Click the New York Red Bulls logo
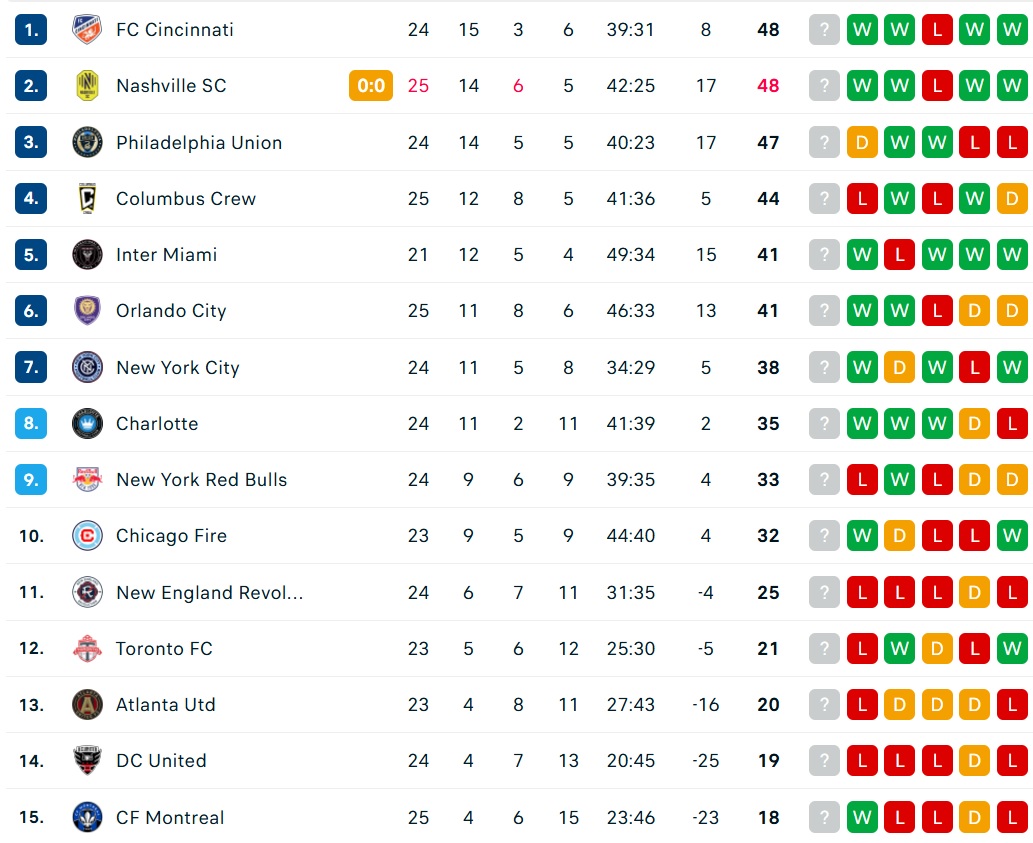1033x843 pixels. (87, 479)
